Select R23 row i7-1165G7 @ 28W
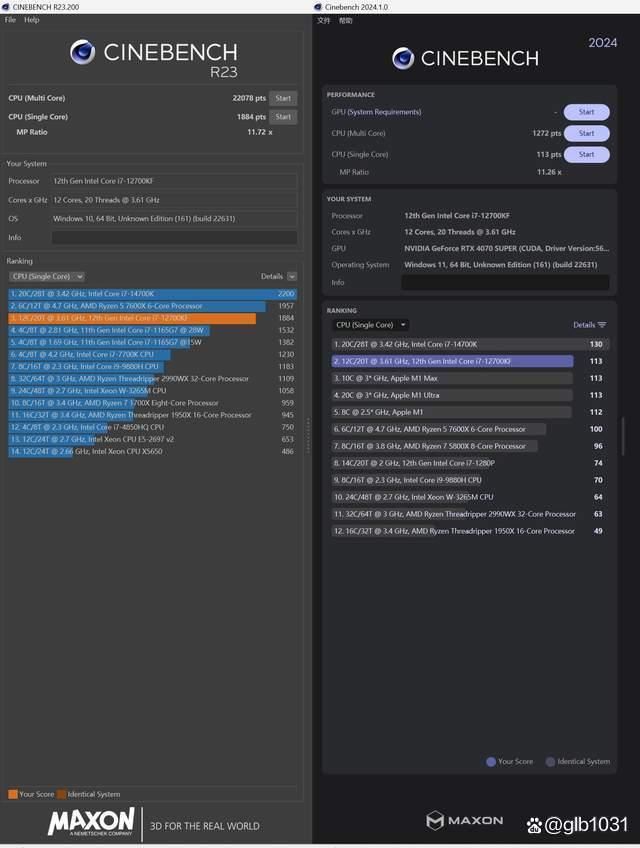The image size is (640, 848). [x=153, y=330]
